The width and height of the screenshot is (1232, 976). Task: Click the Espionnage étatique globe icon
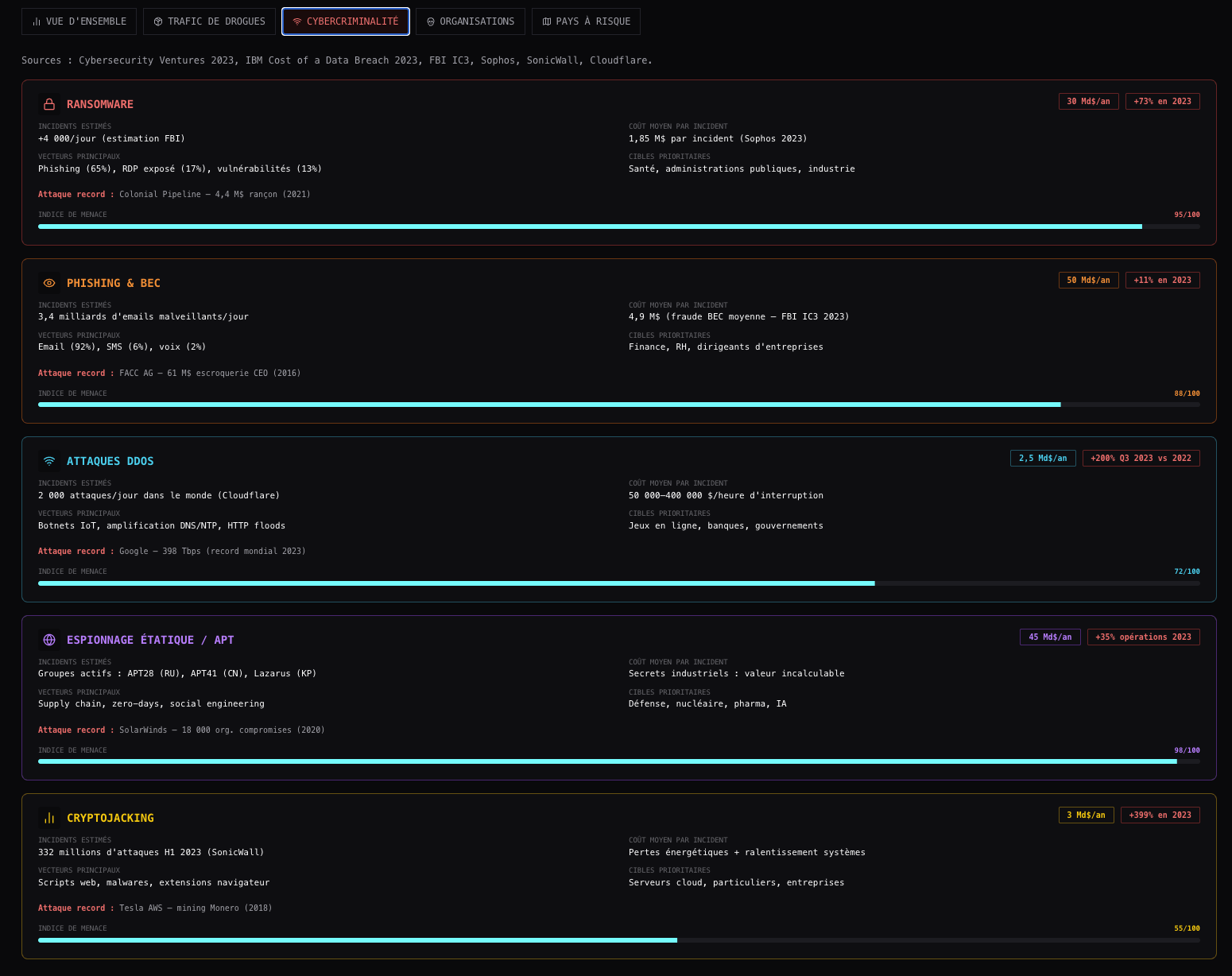[49, 640]
